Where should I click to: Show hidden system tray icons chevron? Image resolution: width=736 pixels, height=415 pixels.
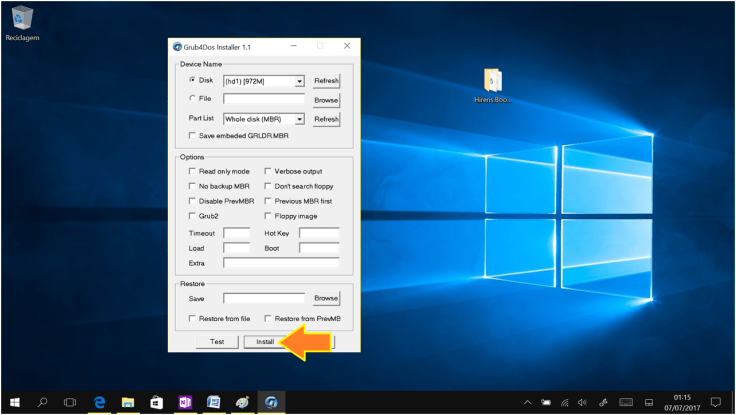528,402
